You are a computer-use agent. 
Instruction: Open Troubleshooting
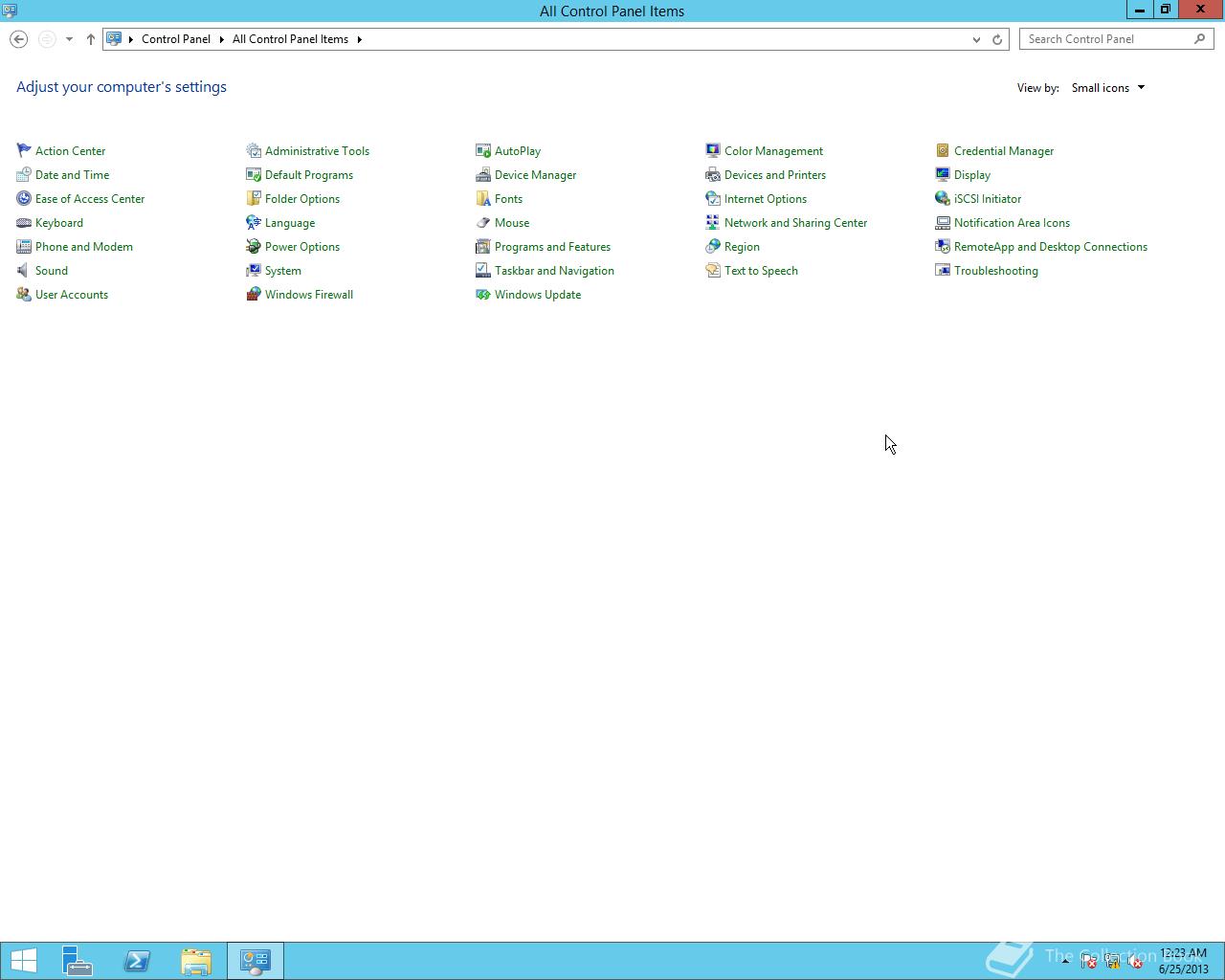pos(995,270)
